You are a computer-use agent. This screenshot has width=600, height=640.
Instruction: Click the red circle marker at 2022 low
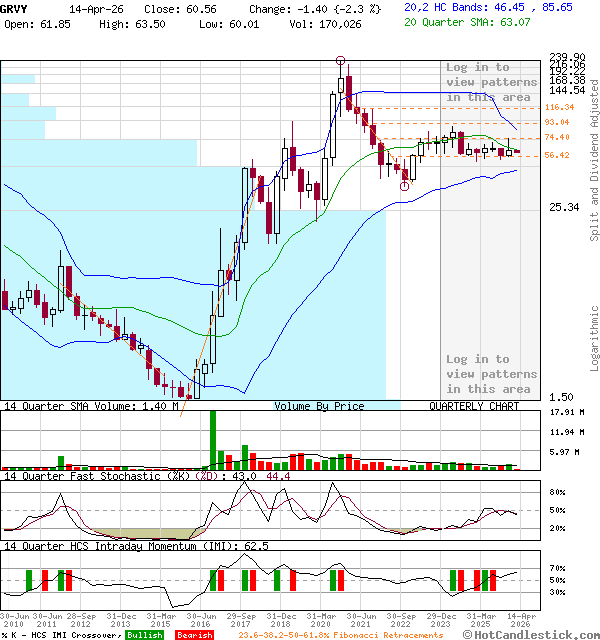(x=405, y=185)
